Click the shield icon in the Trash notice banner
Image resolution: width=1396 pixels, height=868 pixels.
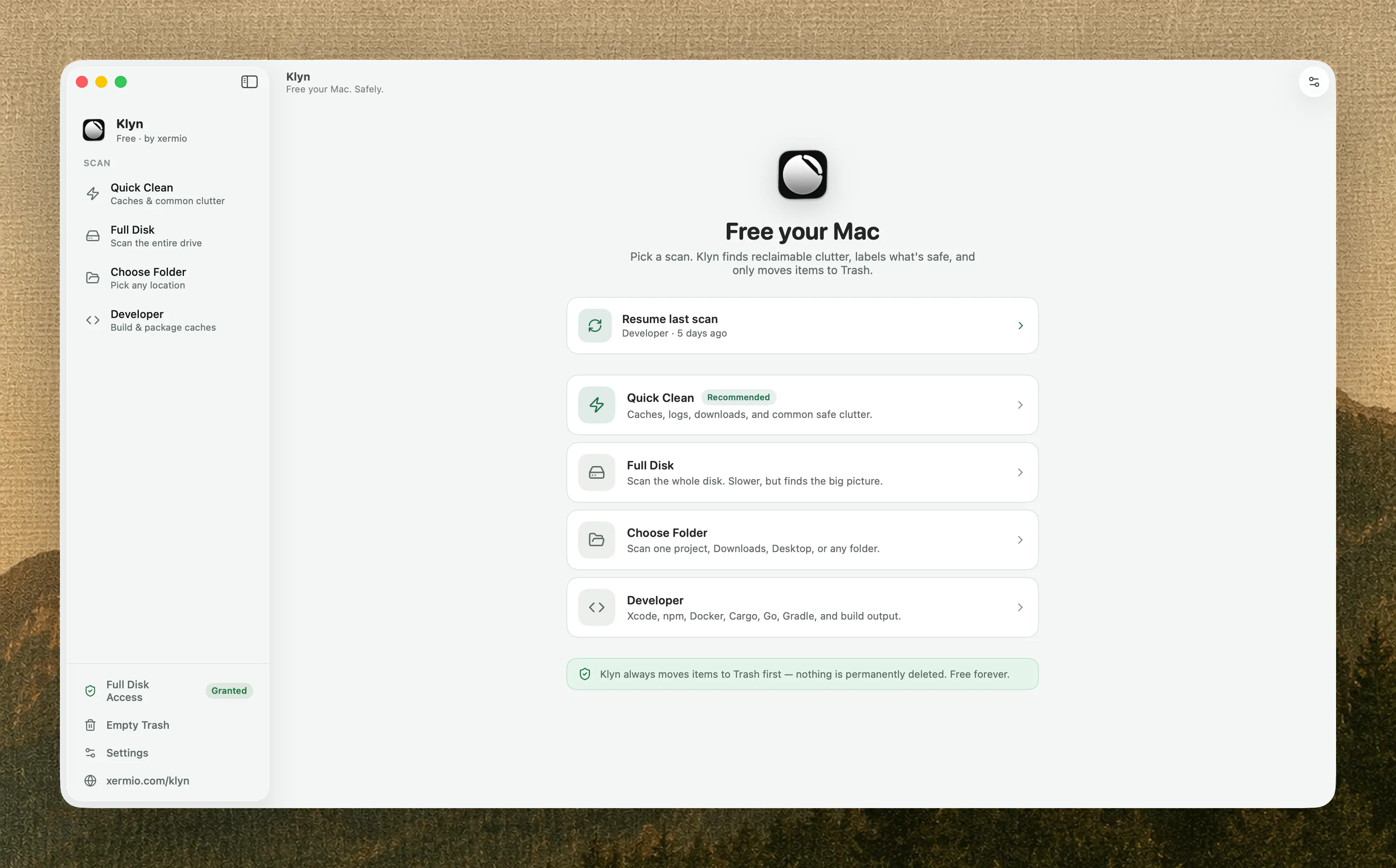584,674
